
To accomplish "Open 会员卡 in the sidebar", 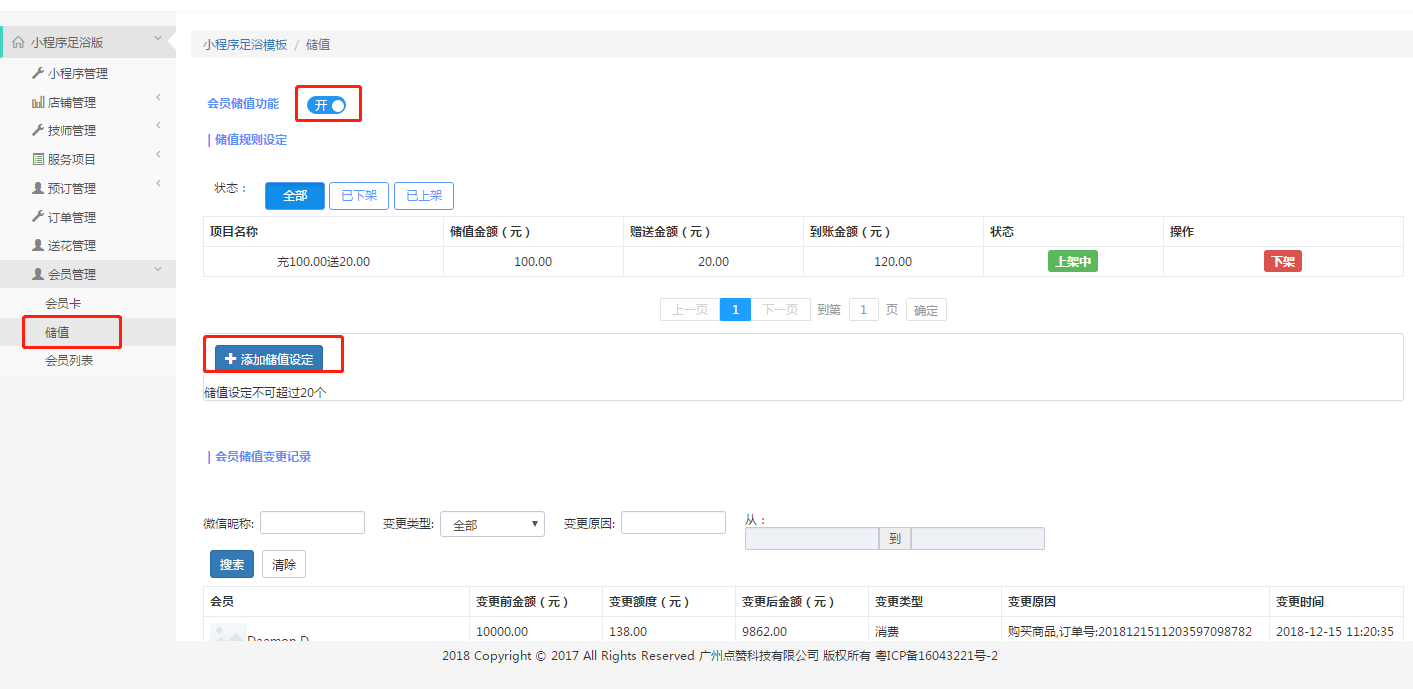I will point(63,303).
